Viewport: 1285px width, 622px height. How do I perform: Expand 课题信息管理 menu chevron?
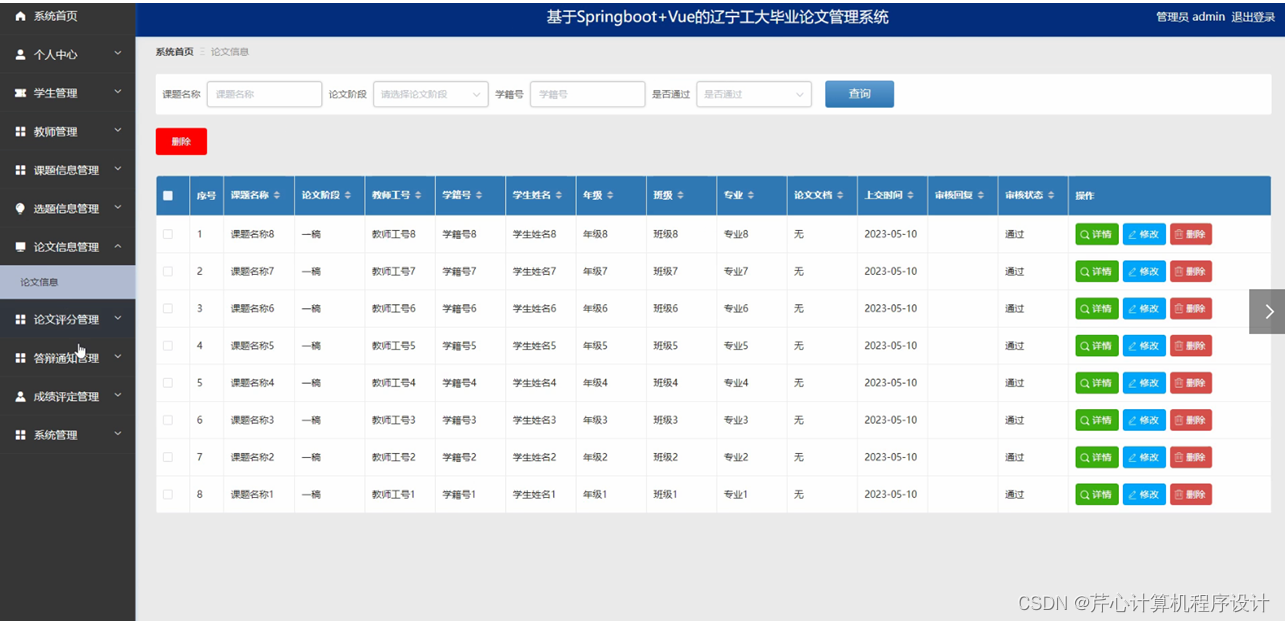tap(118, 169)
